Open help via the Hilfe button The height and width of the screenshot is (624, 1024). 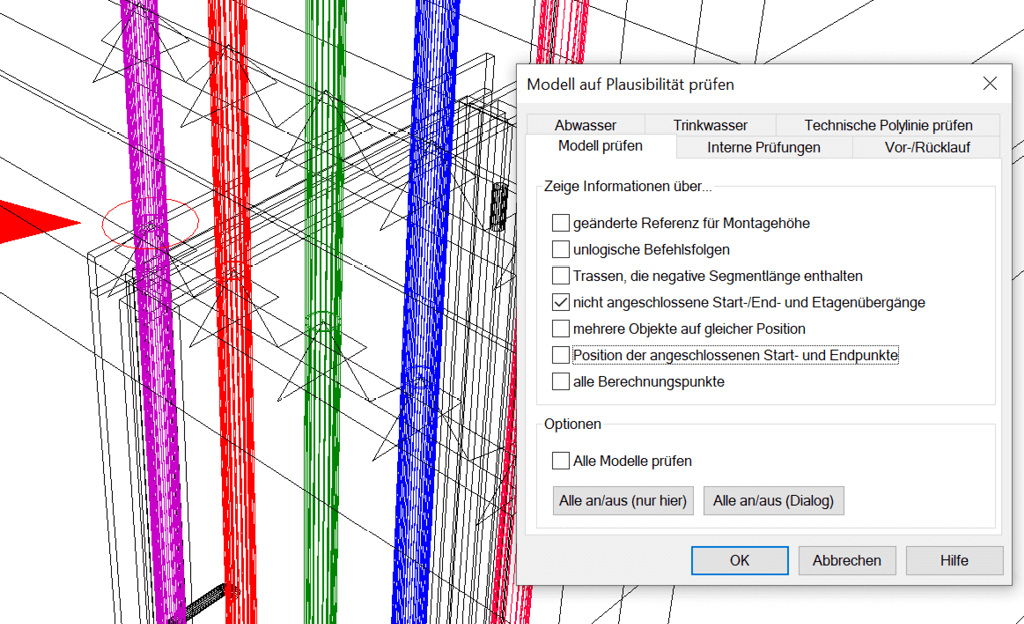click(954, 560)
